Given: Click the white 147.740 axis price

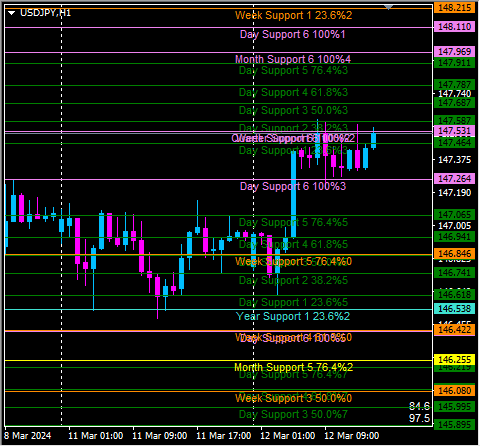Looking at the screenshot, I should 455,94.
